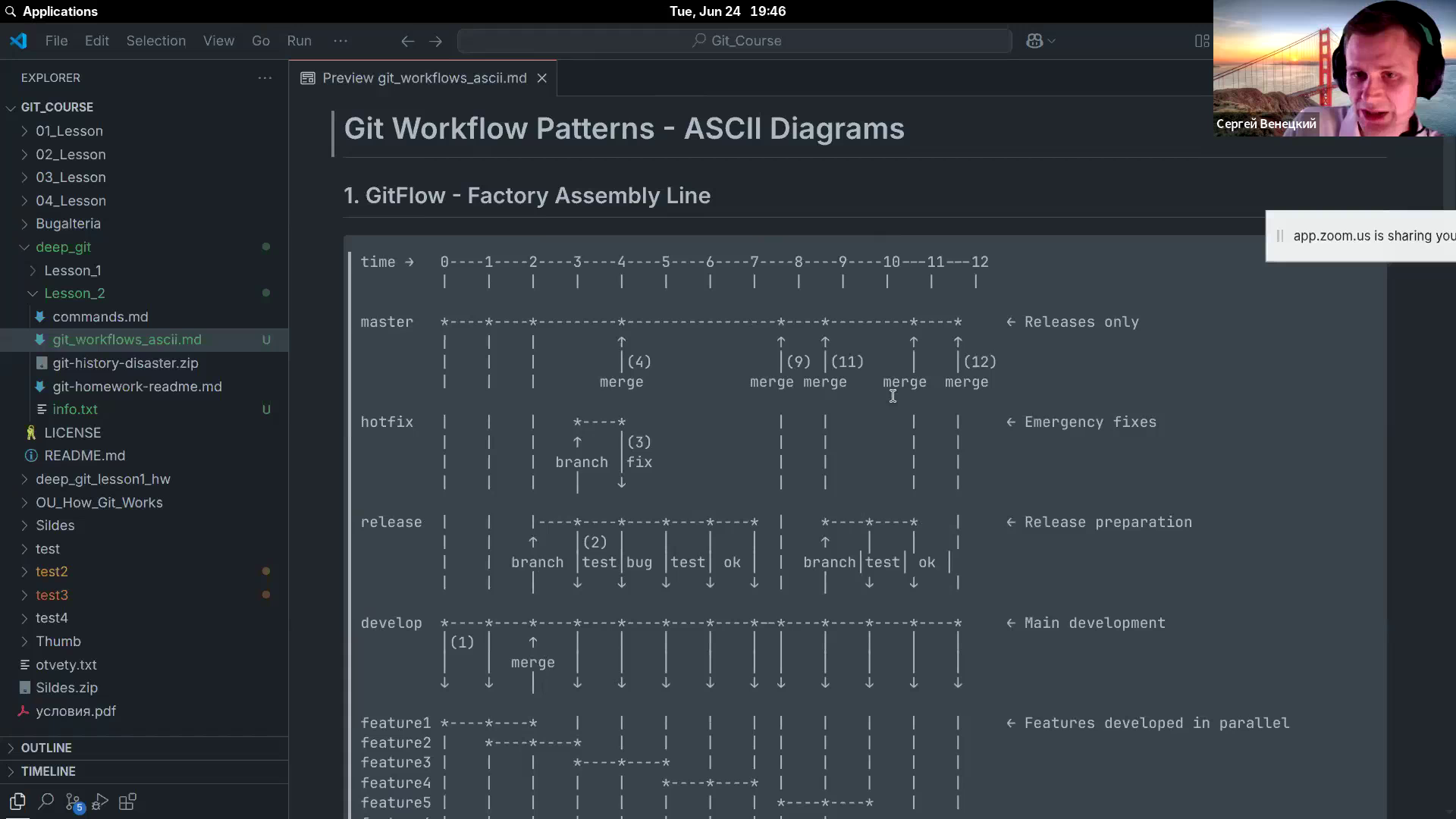Open Explorer more actions ellipsis
1456x819 pixels.
tap(265, 78)
